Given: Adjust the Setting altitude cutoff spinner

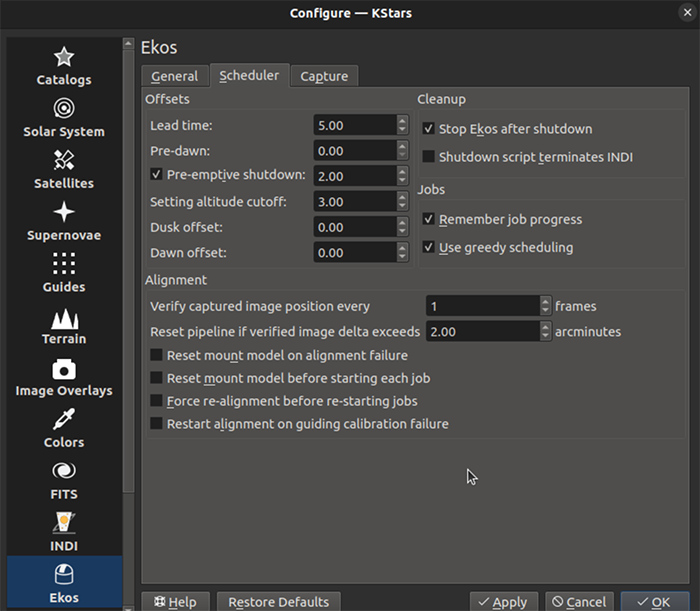Looking at the screenshot, I should (x=402, y=202).
